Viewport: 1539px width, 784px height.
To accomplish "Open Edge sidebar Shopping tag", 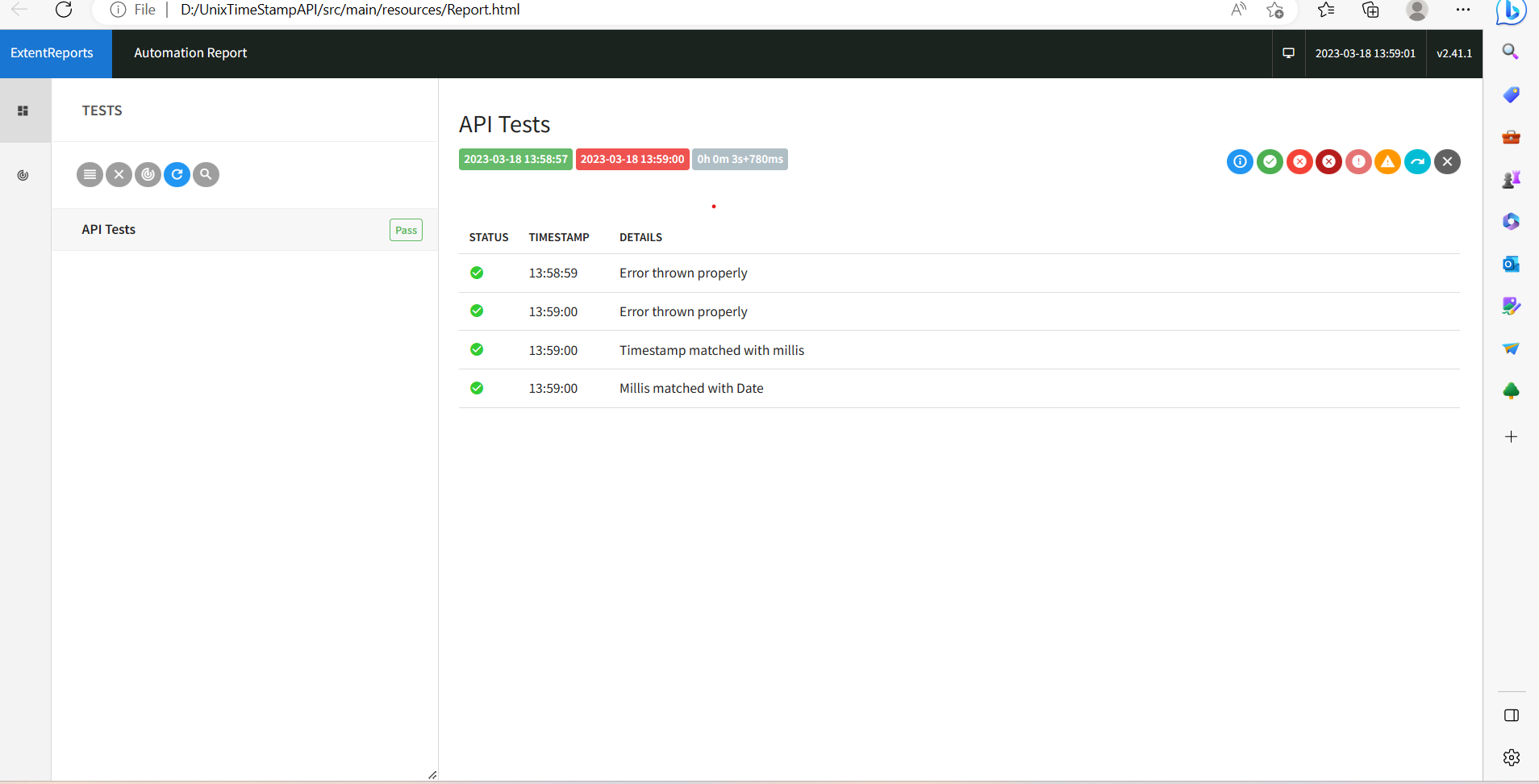I will (1511, 94).
